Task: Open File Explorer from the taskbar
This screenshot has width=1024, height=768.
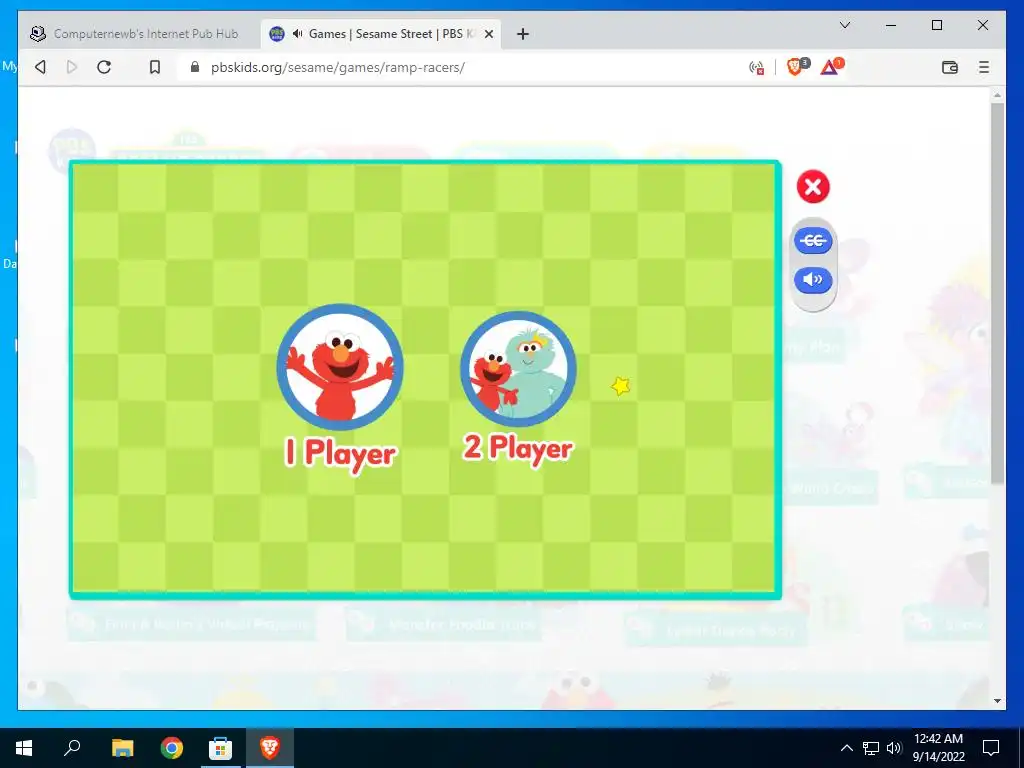Action: click(122, 748)
